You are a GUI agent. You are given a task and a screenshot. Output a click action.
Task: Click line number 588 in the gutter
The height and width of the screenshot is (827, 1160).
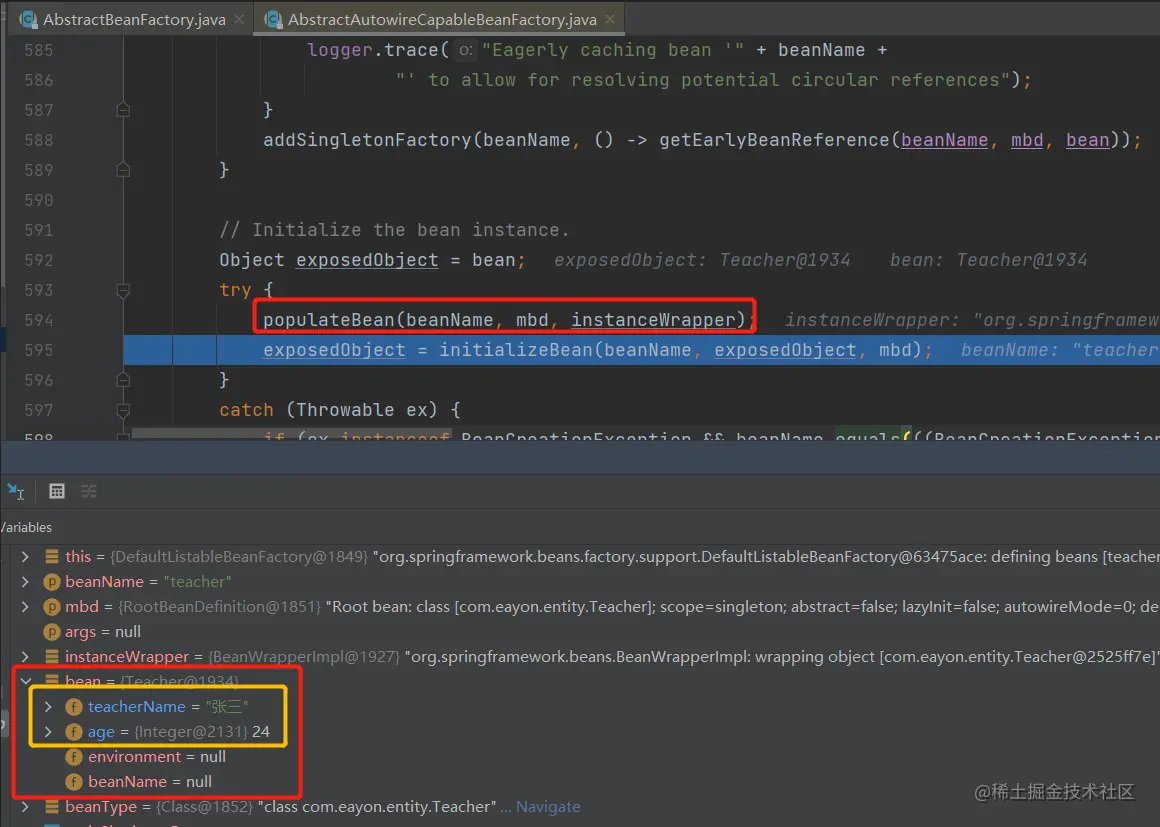click(38, 140)
